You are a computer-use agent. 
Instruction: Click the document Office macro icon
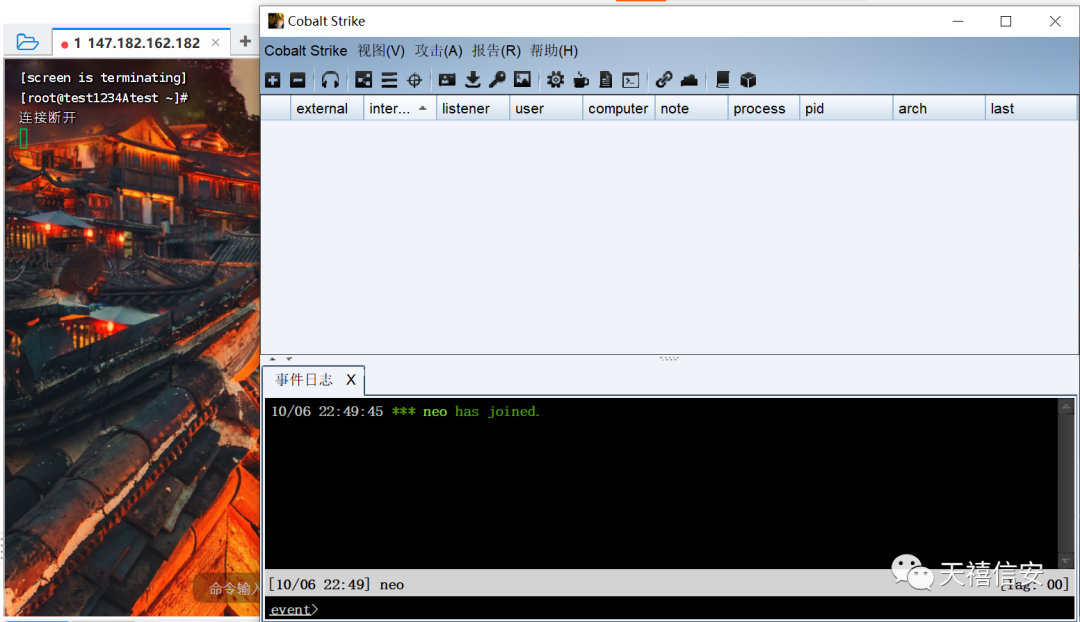tap(605, 80)
